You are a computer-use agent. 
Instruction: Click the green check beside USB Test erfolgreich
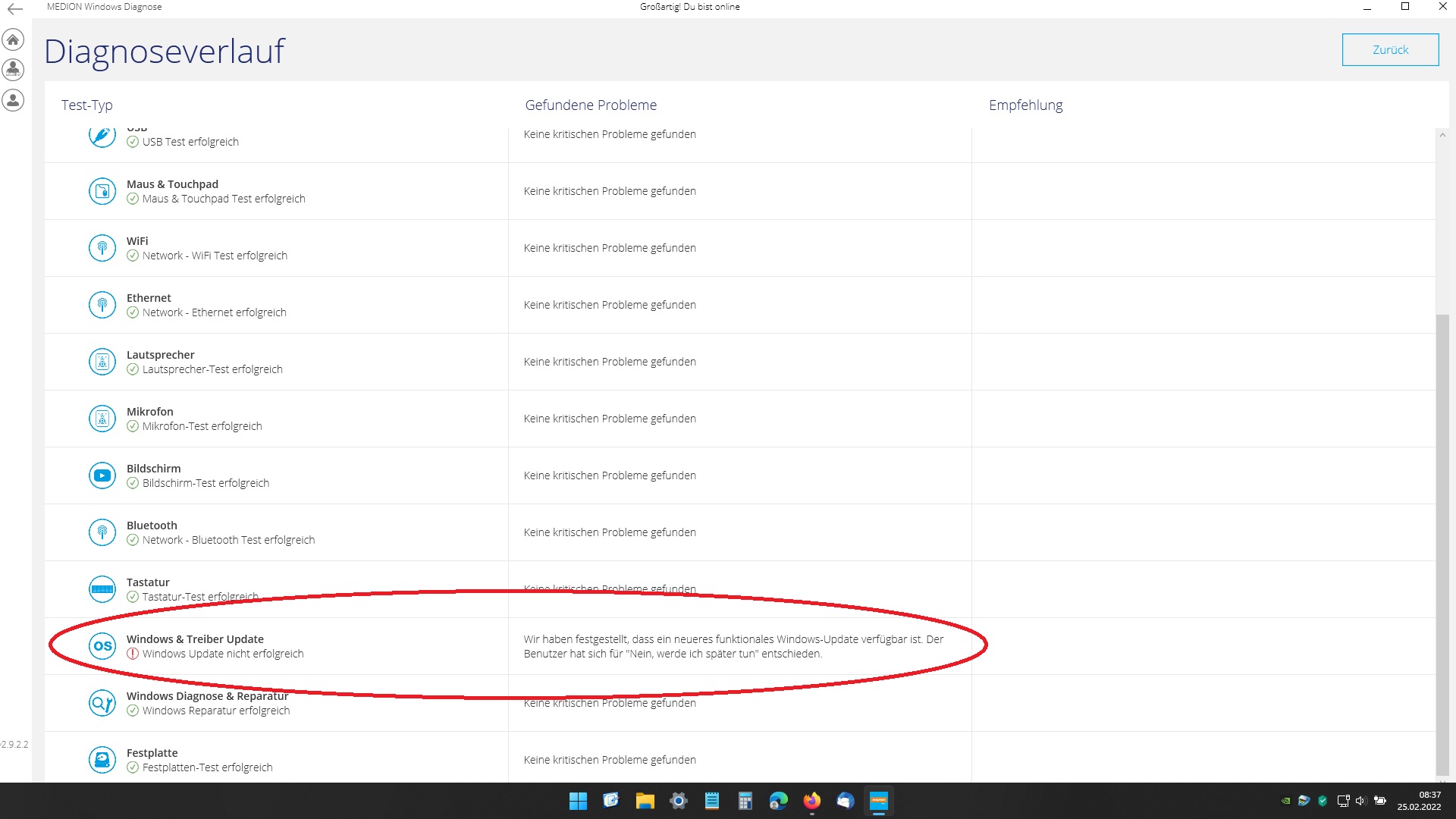133,142
